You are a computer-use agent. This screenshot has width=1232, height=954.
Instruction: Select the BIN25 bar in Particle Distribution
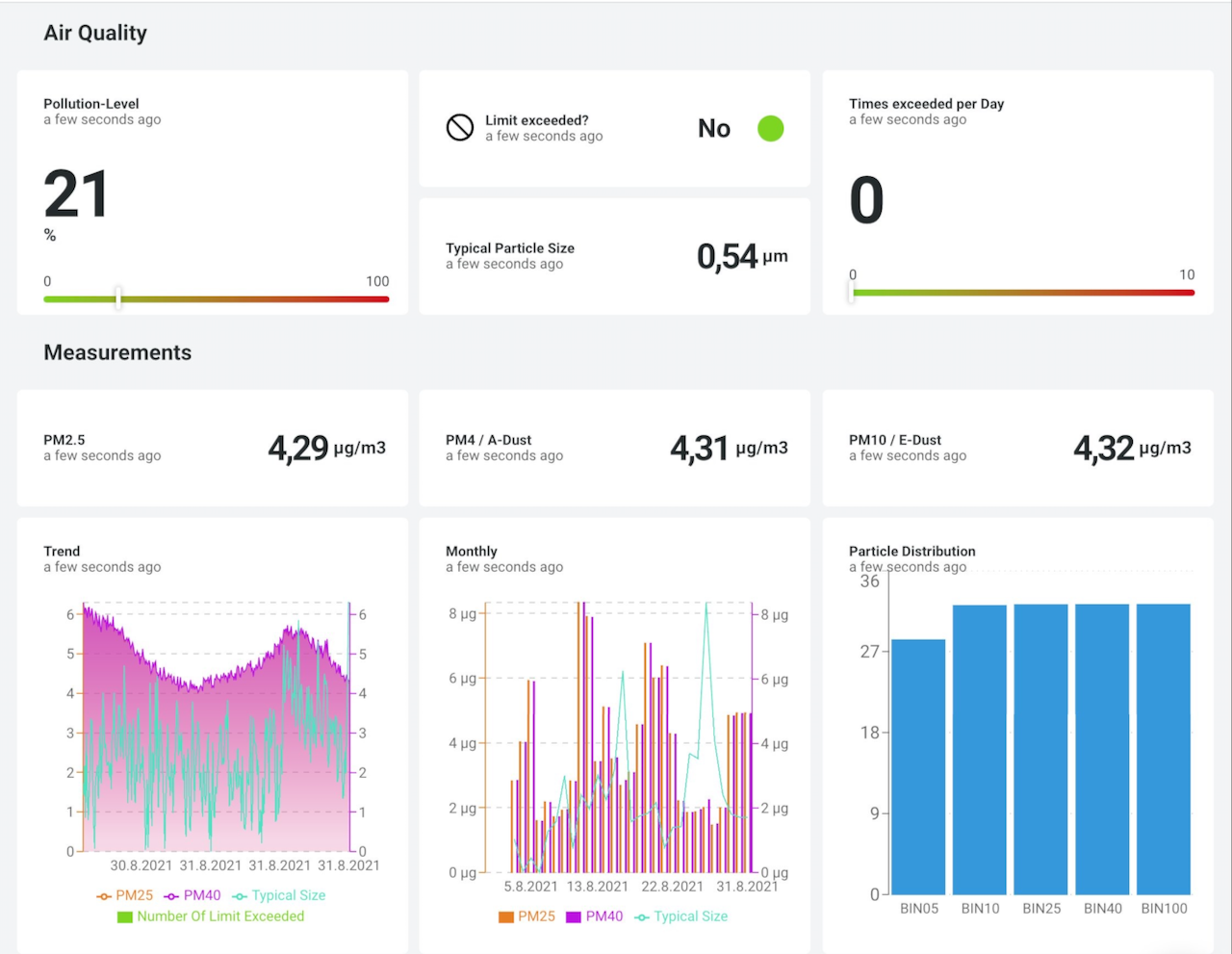[1040, 749]
